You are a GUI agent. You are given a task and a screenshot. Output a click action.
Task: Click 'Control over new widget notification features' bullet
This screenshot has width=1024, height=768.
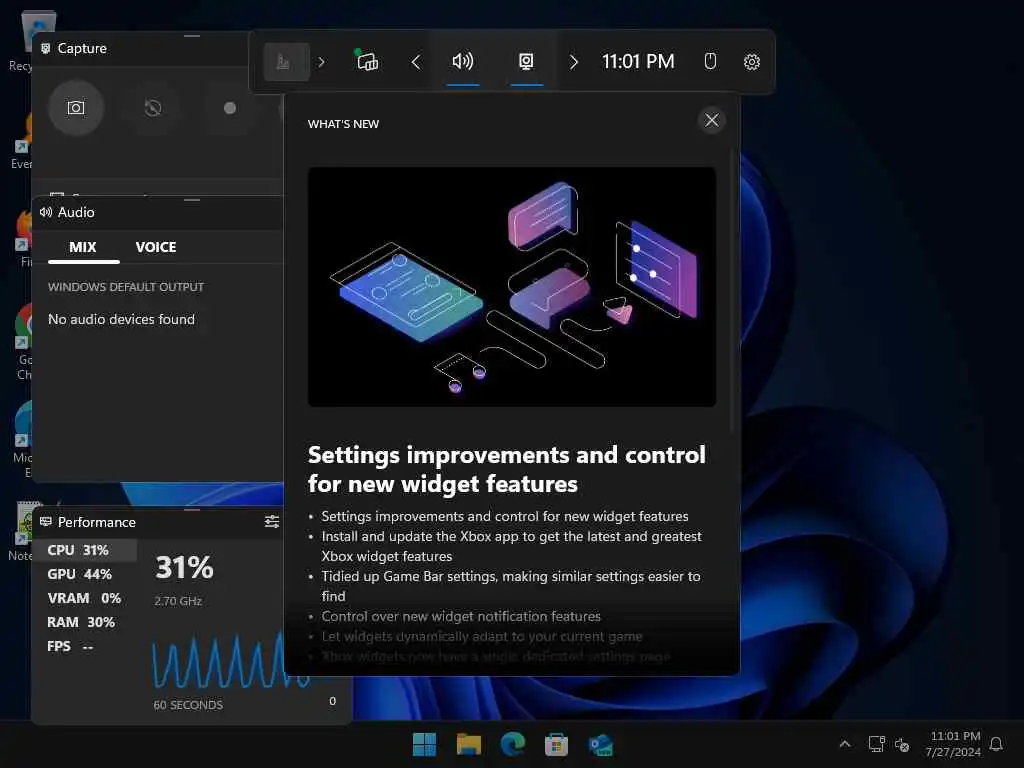(461, 616)
